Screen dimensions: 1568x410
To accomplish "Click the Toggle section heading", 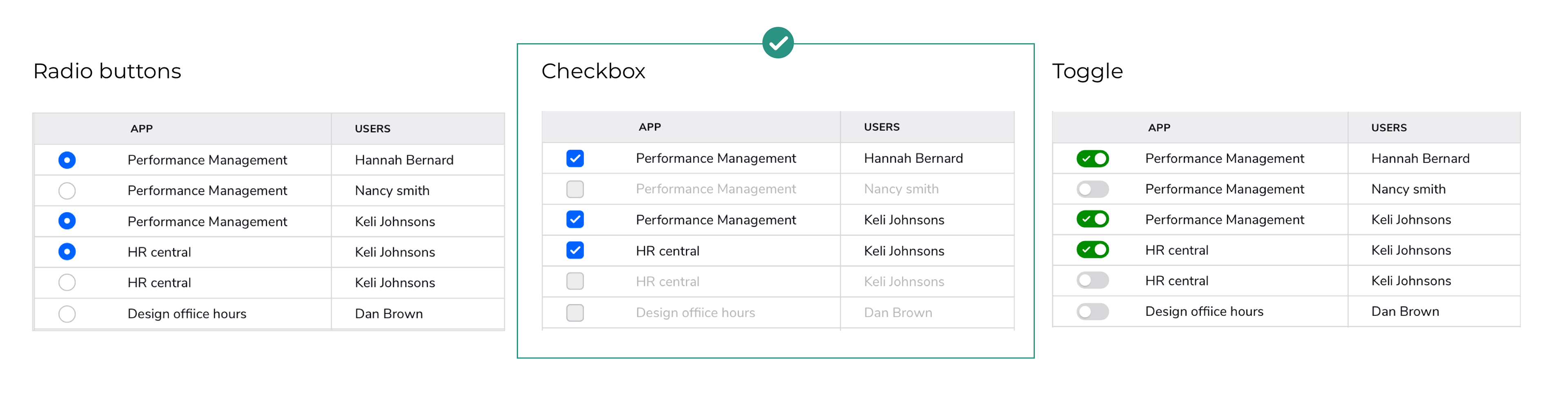I will (1087, 72).
